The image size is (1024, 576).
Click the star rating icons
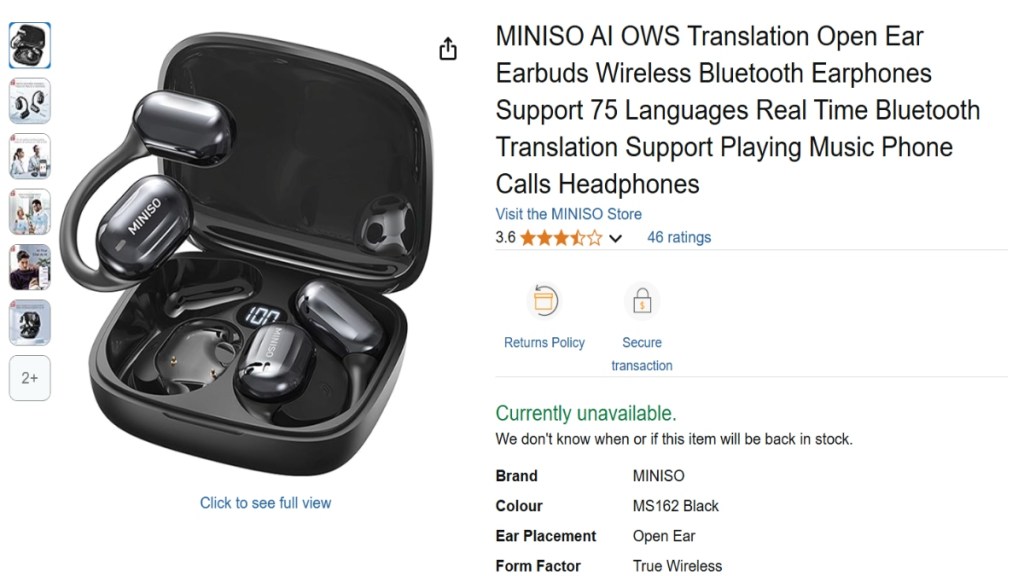[x=561, y=238]
